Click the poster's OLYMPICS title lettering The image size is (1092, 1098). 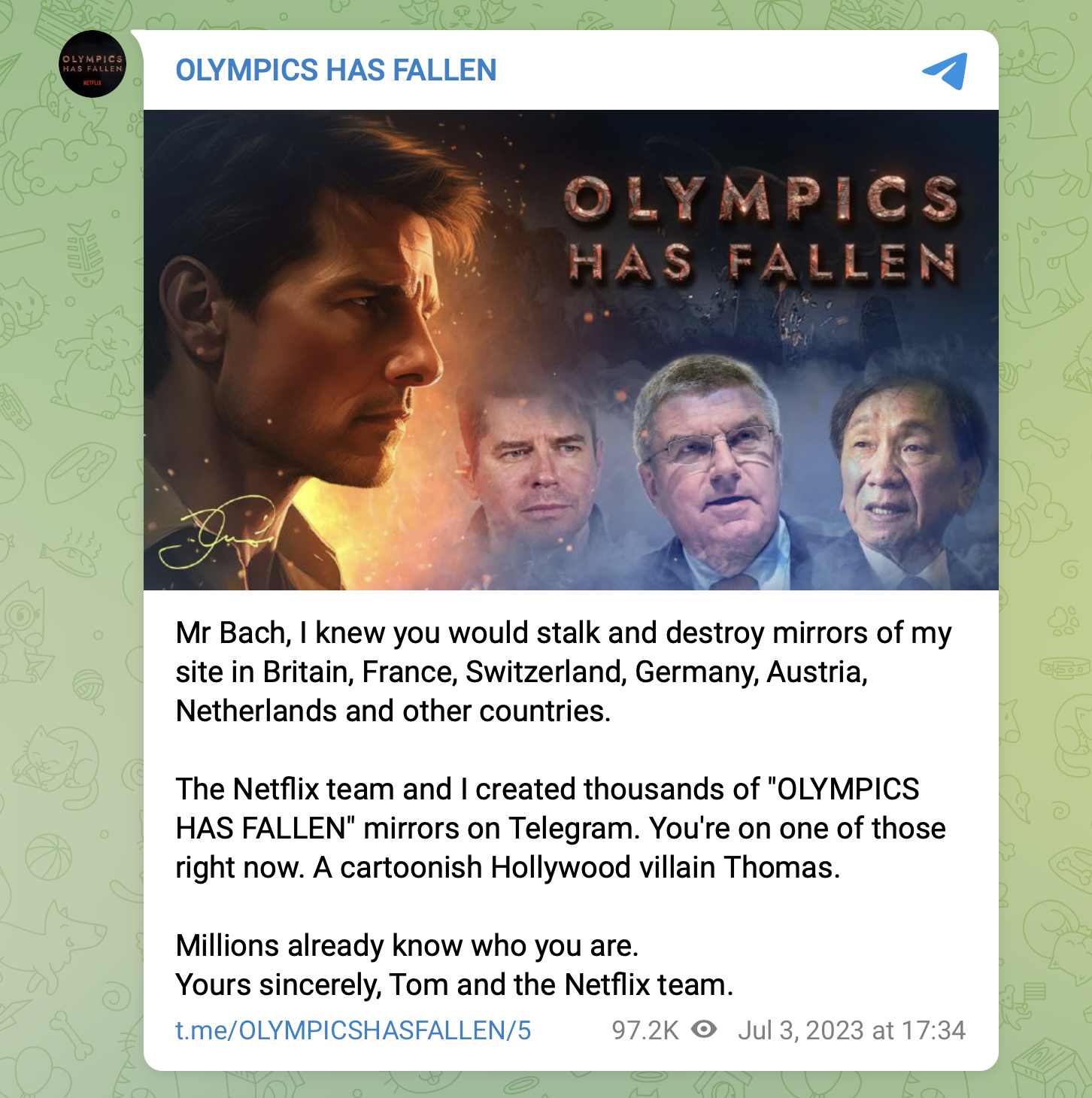point(761,199)
